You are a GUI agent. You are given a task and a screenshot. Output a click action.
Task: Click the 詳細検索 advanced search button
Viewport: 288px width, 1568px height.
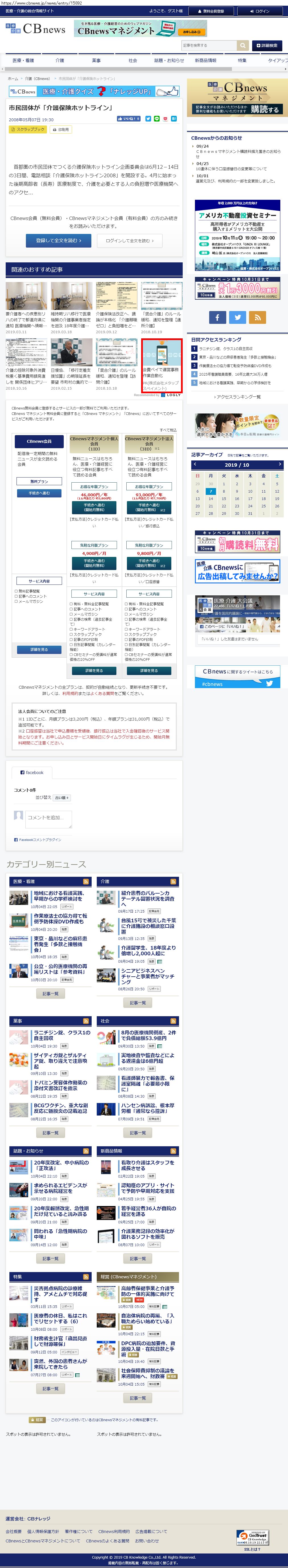click(x=267, y=45)
